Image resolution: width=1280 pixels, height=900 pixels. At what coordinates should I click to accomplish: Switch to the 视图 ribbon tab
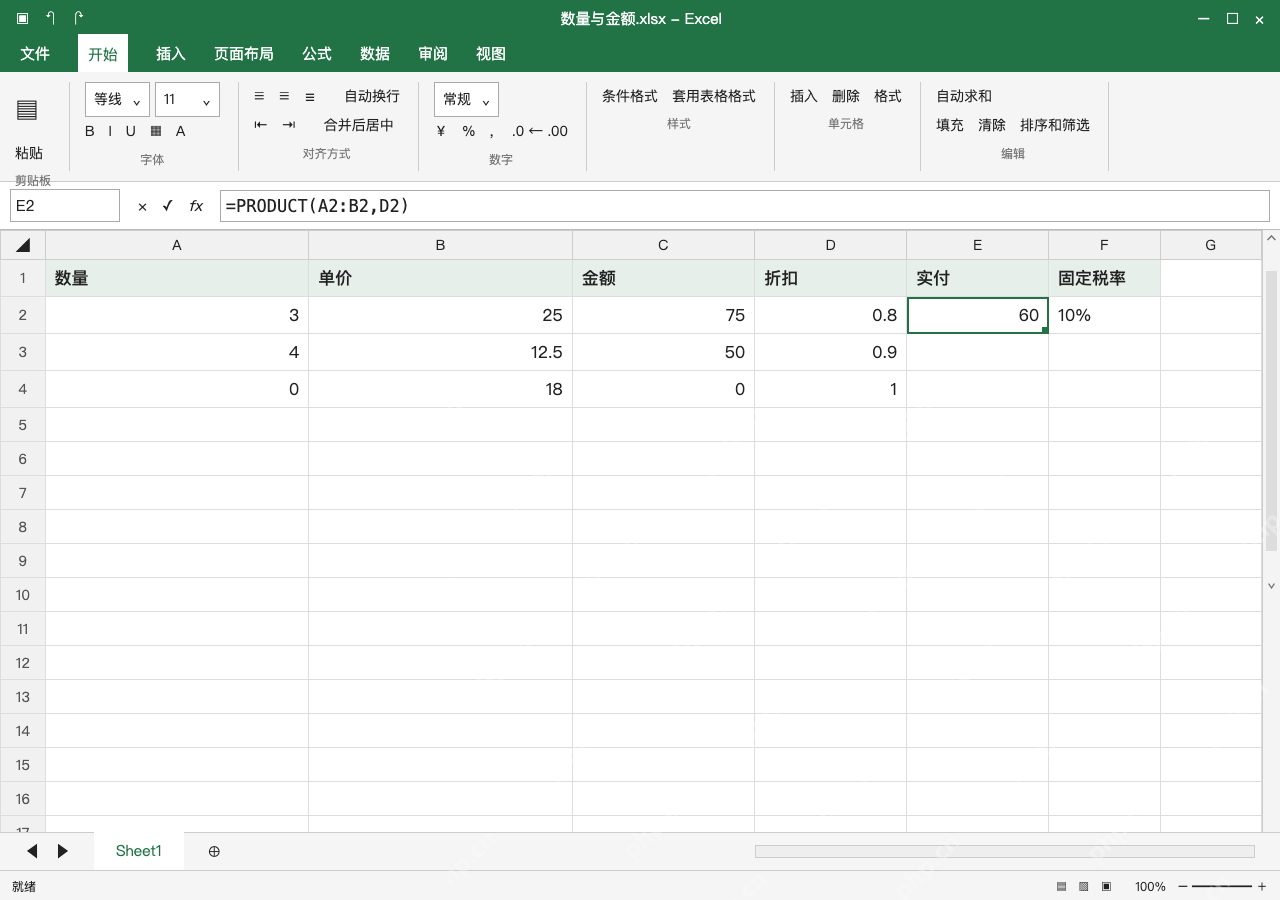[491, 54]
